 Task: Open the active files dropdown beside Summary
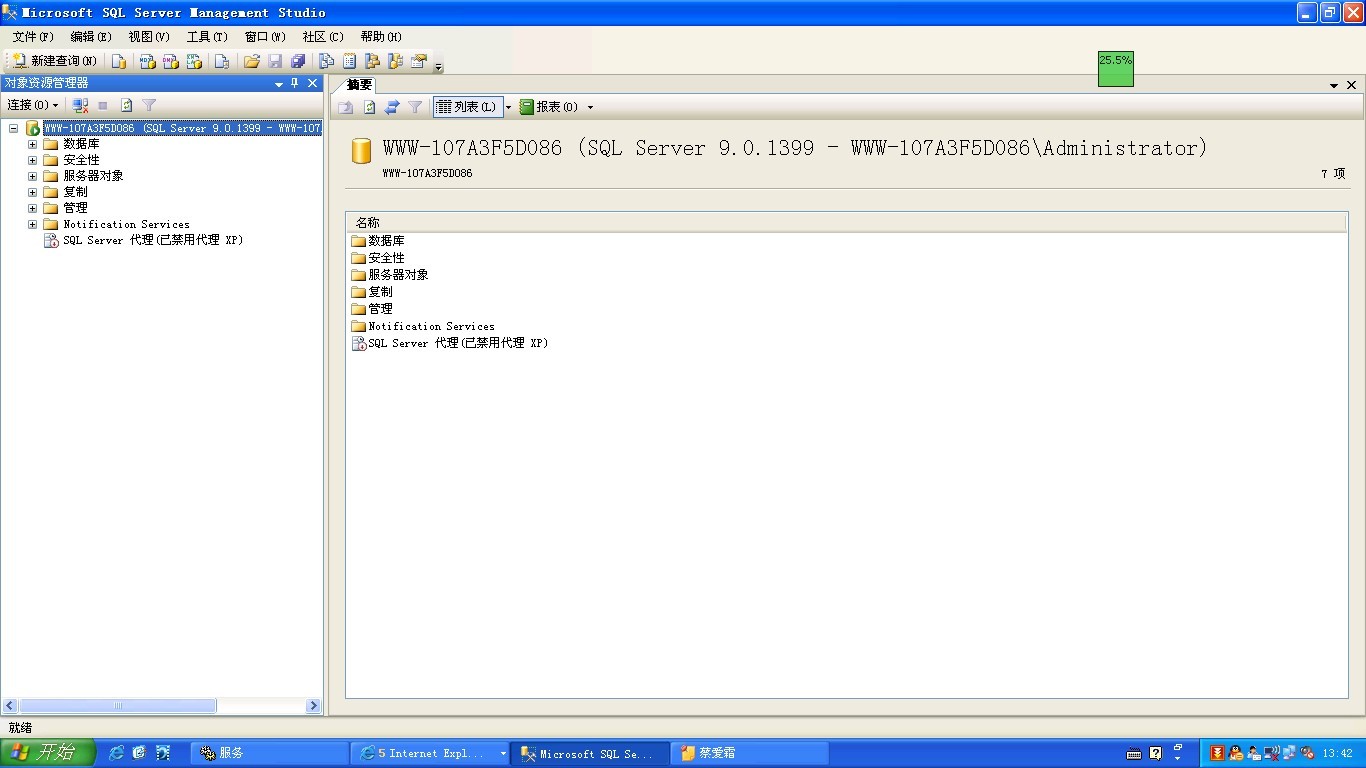click(x=1334, y=86)
